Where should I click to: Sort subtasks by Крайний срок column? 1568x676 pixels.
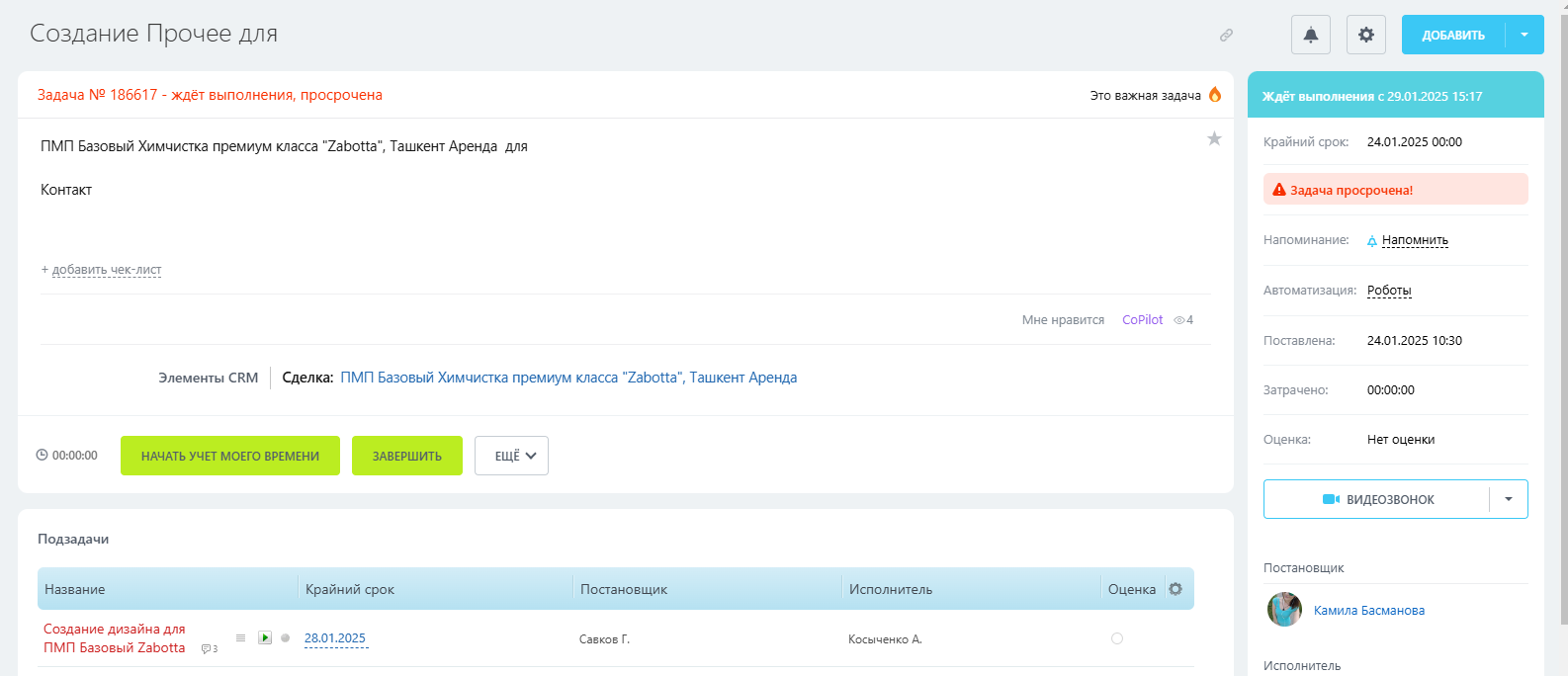click(350, 589)
